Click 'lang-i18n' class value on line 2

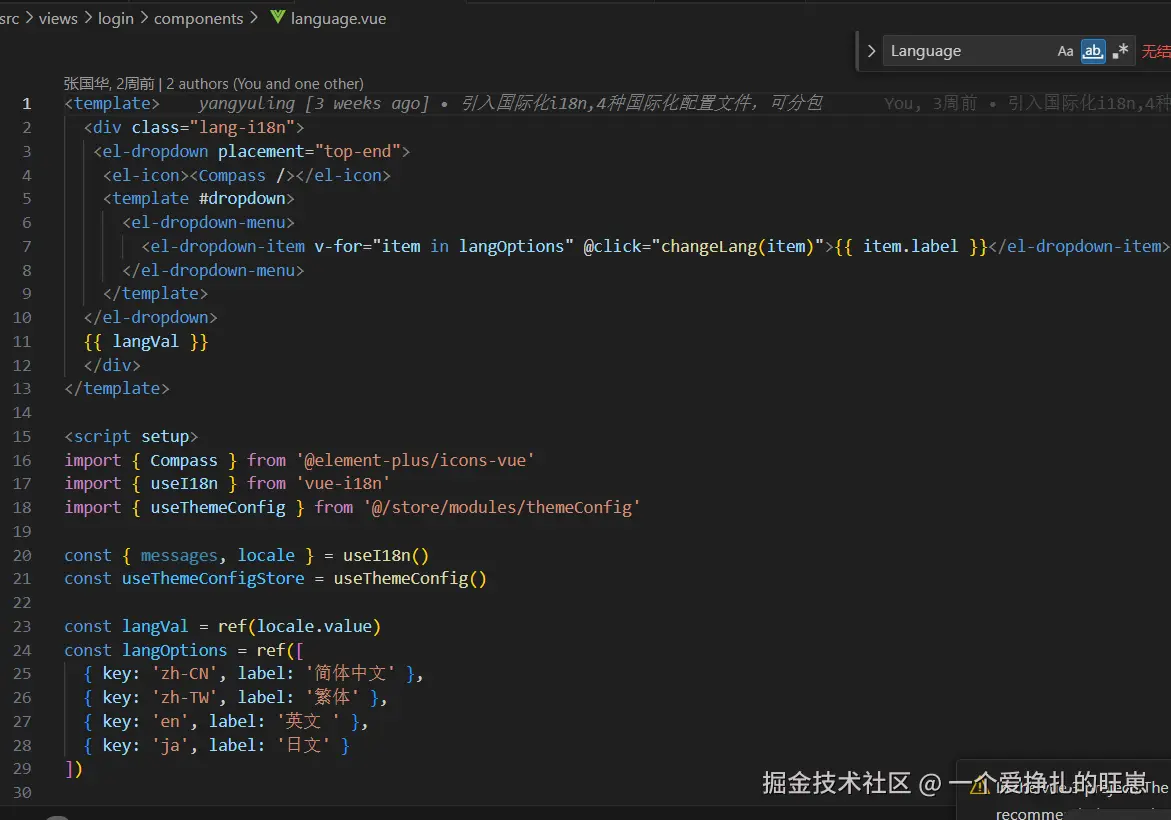click(x=243, y=128)
